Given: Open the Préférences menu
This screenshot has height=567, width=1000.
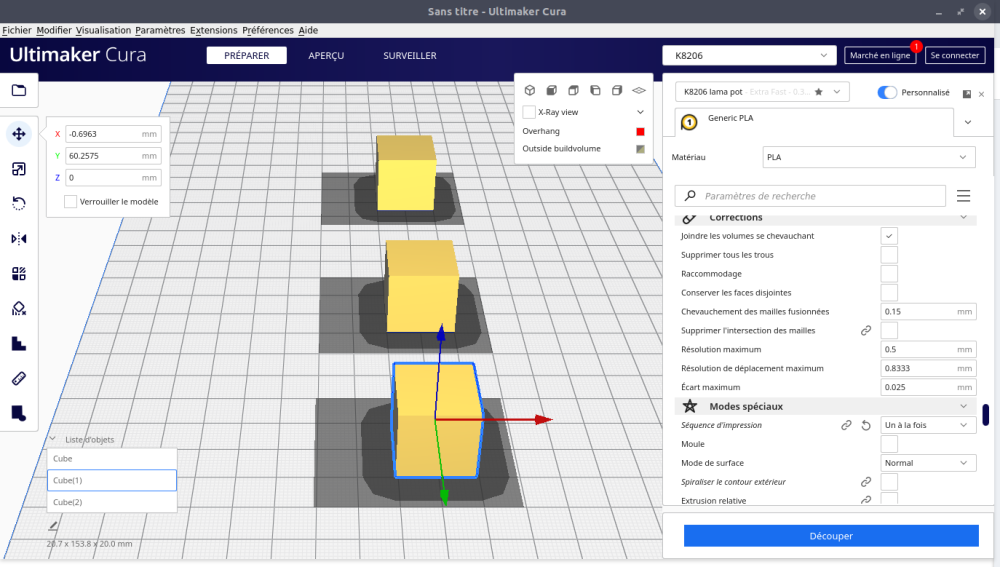Looking at the screenshot, I should pos(268,30).
